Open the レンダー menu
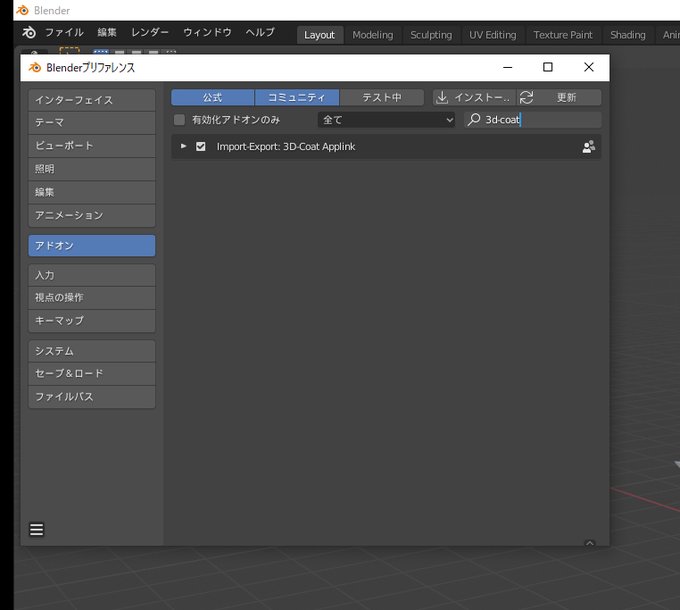The image size is (680, 610). point(150,33)
